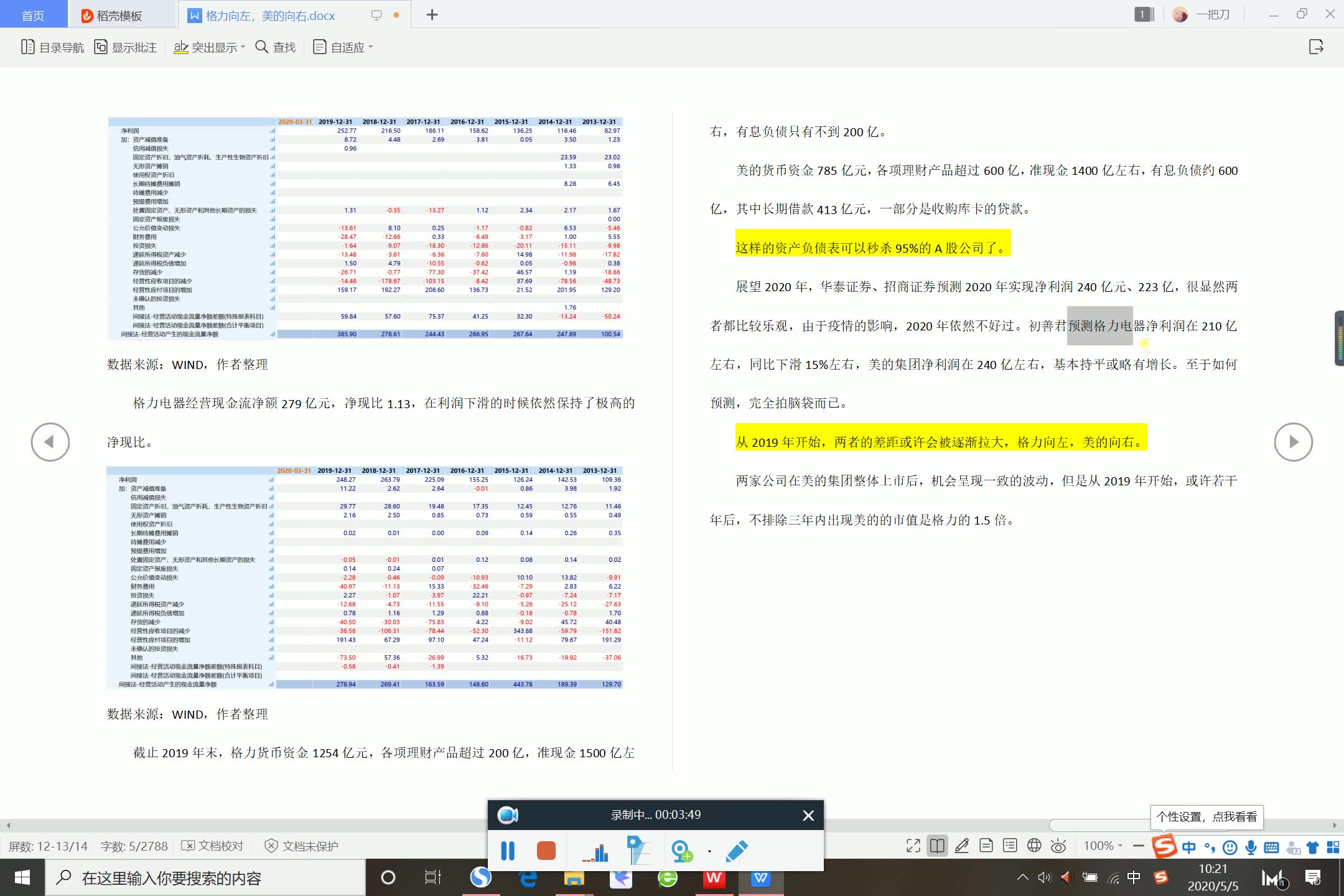Image resolution: width=1344 pixels, height=896 pixels.
Task: Click the 文档未保护 protection status
Action: [302, 846]
